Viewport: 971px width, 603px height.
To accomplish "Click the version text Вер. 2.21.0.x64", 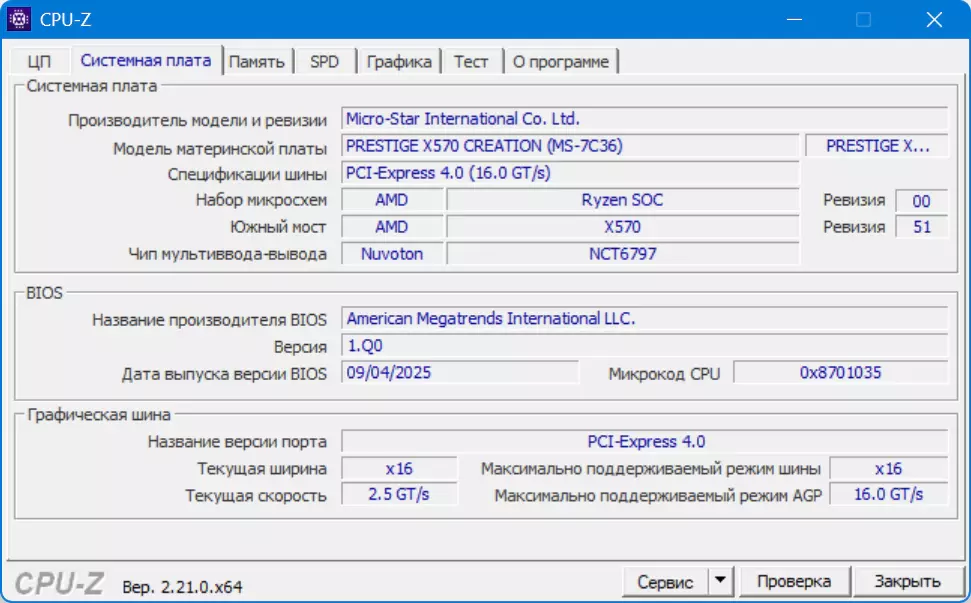I will pos(182,587).
